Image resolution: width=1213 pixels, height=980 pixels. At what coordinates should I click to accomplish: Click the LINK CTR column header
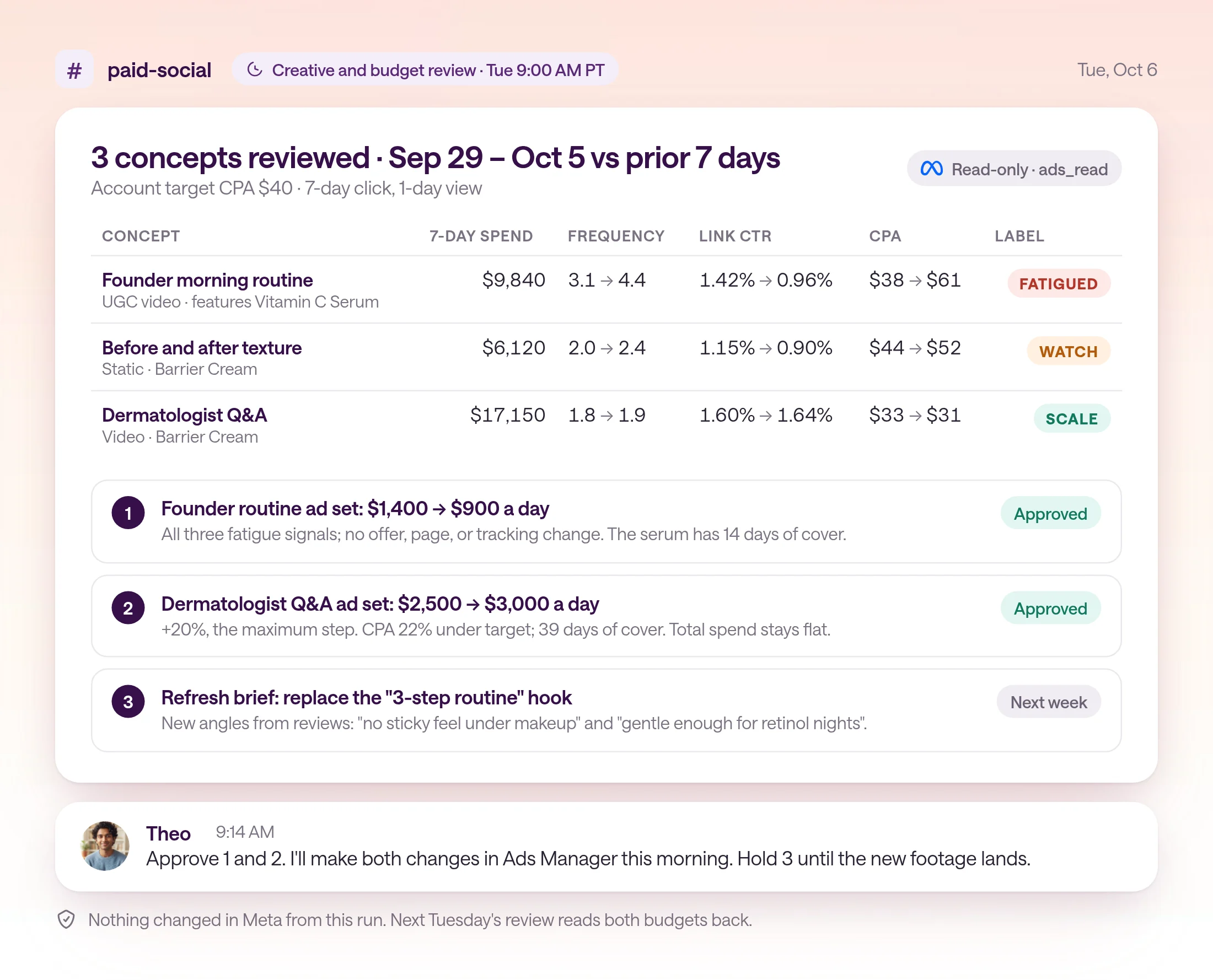734,236
